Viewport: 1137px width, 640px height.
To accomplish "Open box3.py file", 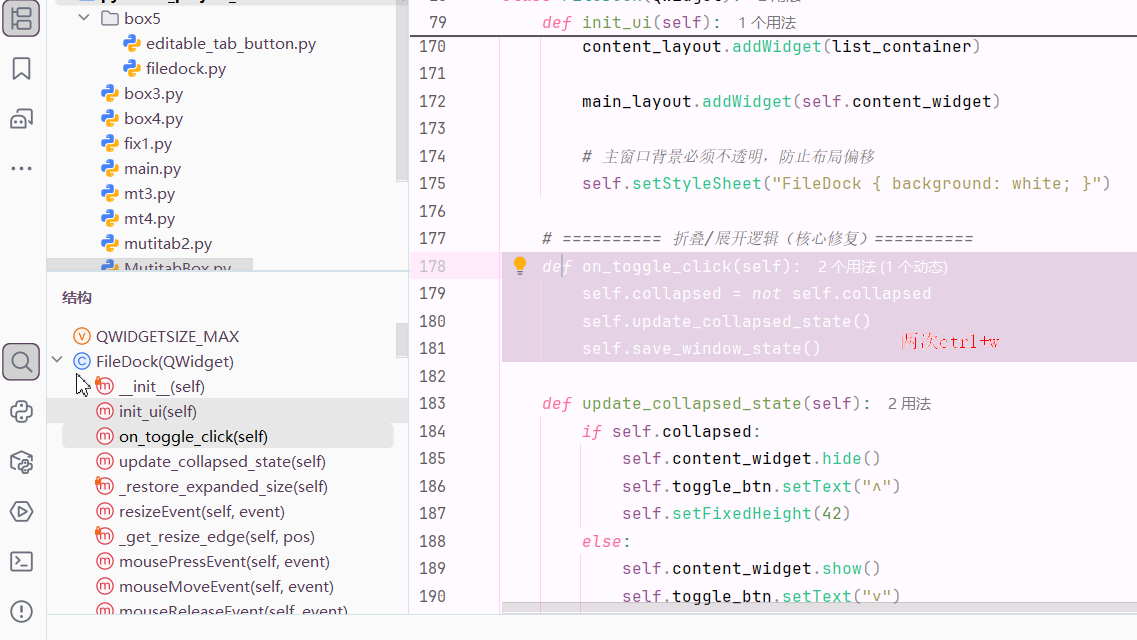I will tap(153, 93).
